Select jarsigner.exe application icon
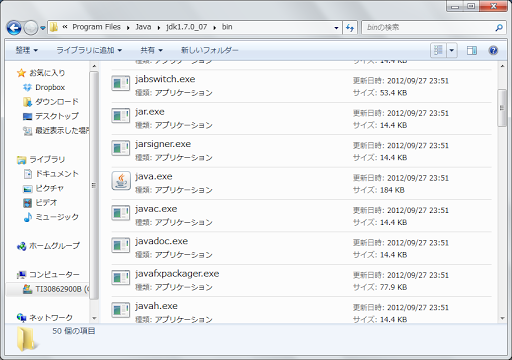The width and height of the screenshot is (512, 360). pos(120,148)
